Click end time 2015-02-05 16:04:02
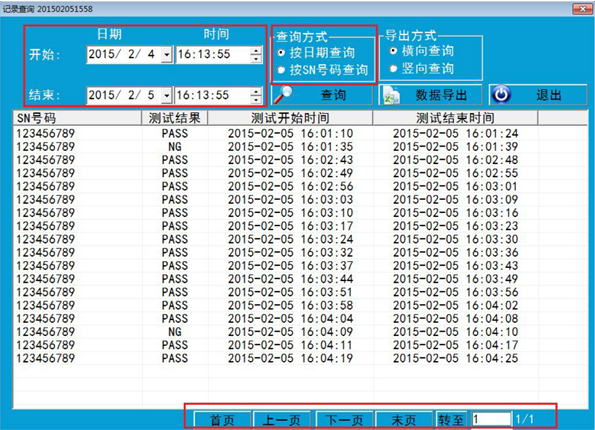595x430 pixels. click(455, 305)
